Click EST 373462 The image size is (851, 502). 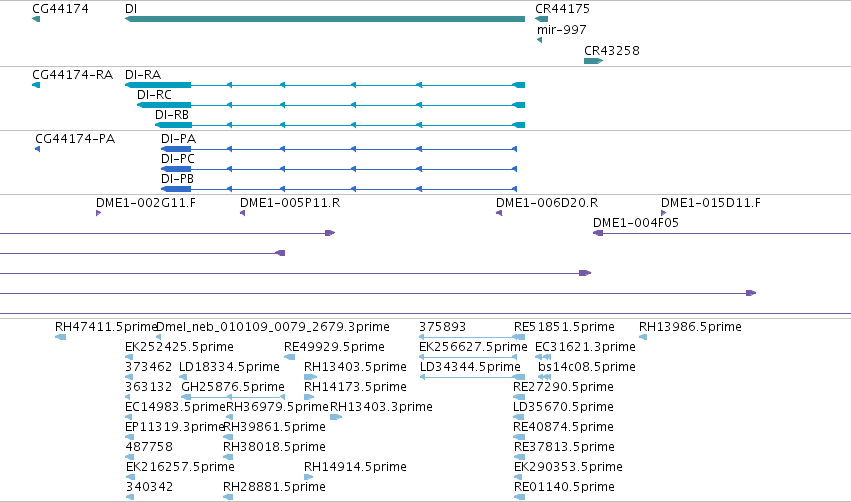point(148,367)
